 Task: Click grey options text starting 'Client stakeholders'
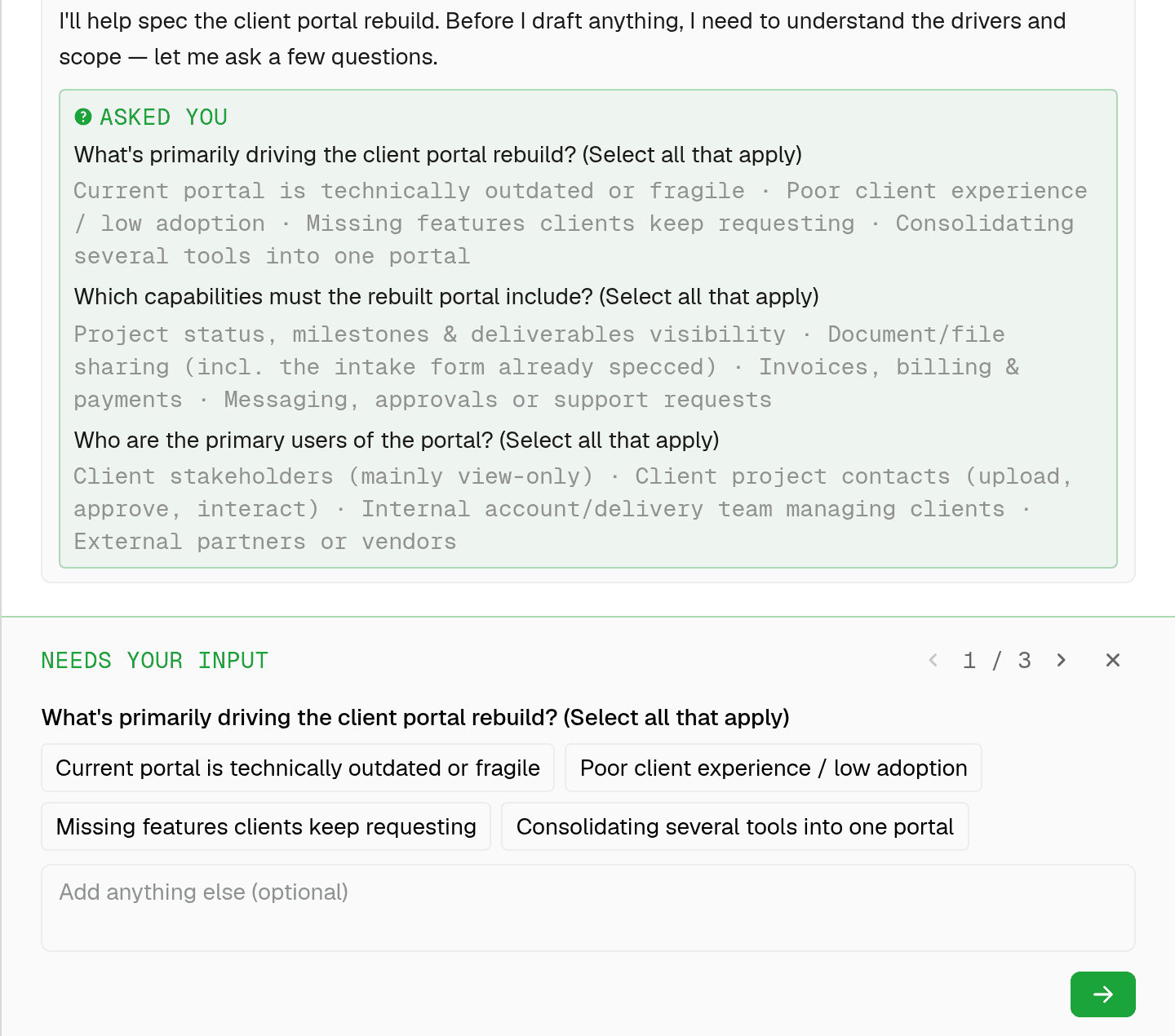573,509
